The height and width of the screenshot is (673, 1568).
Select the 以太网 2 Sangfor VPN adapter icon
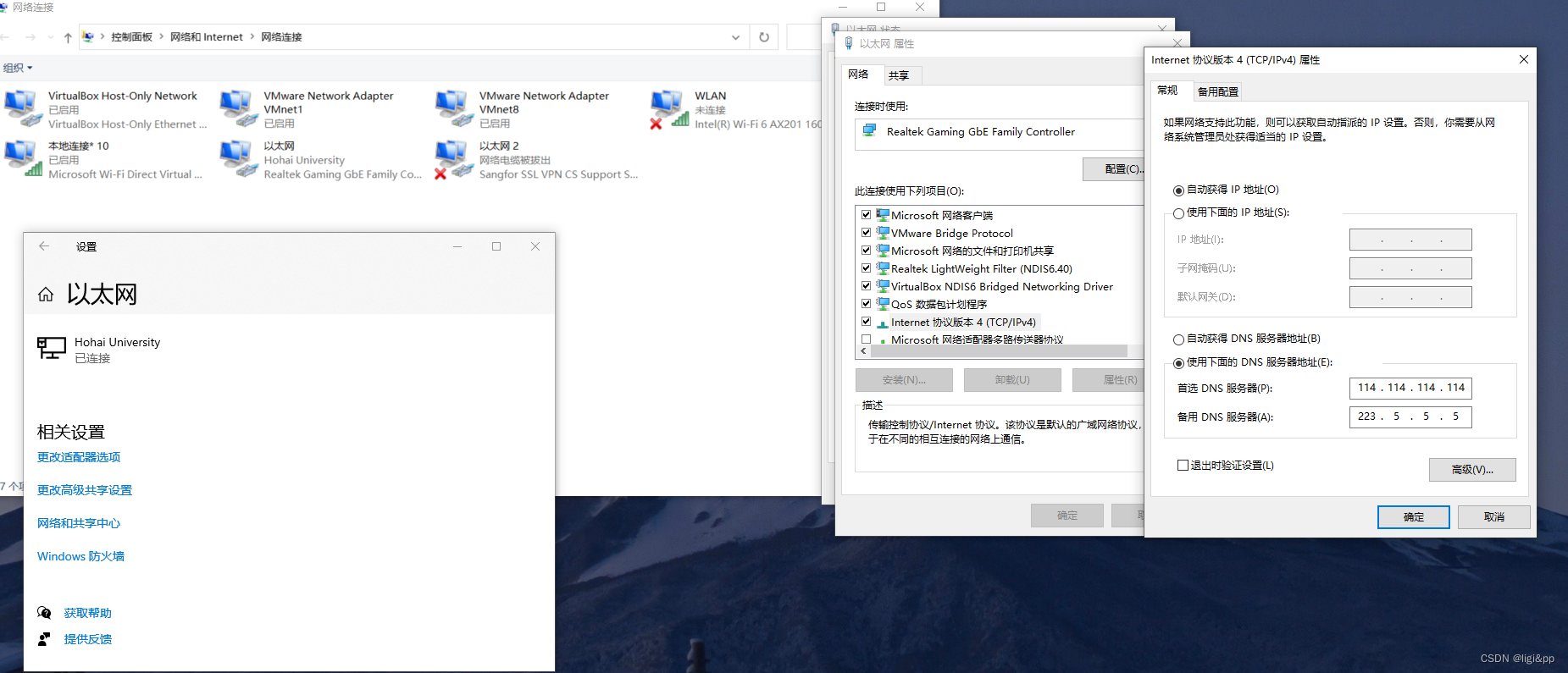tap(454, 158)
